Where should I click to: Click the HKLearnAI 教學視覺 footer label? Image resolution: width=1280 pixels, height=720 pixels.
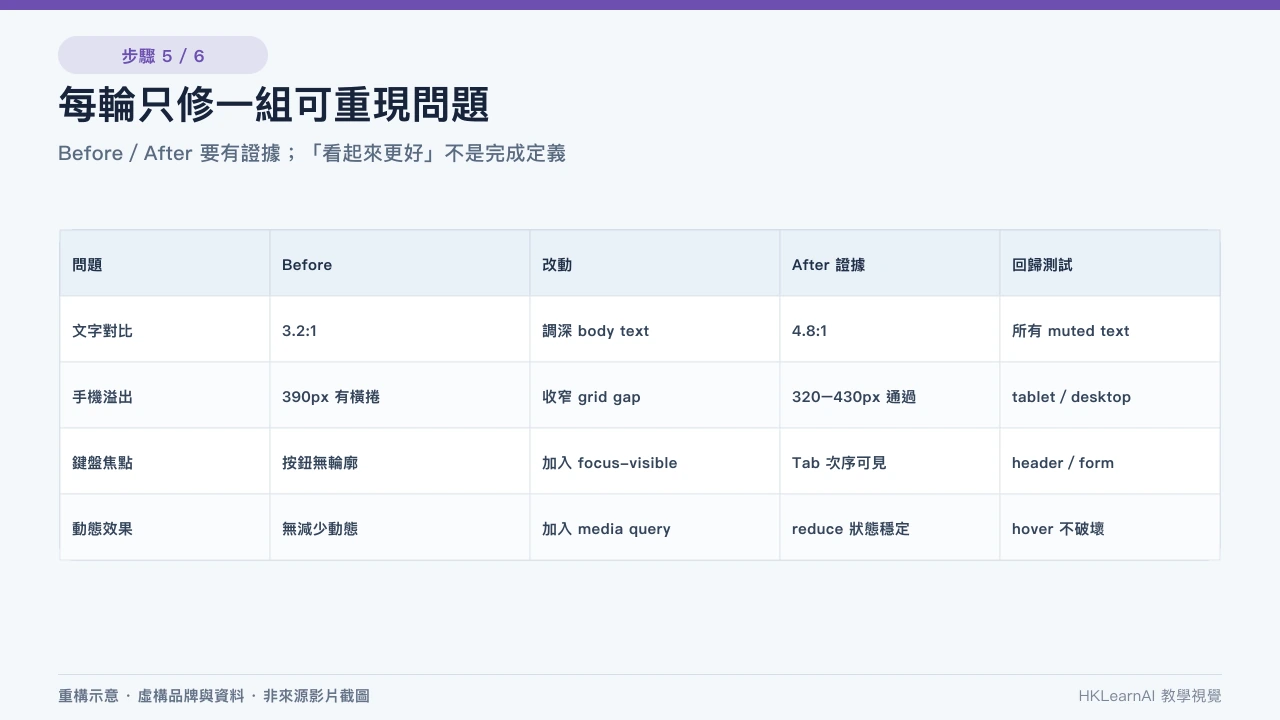tap(1150, 695)
